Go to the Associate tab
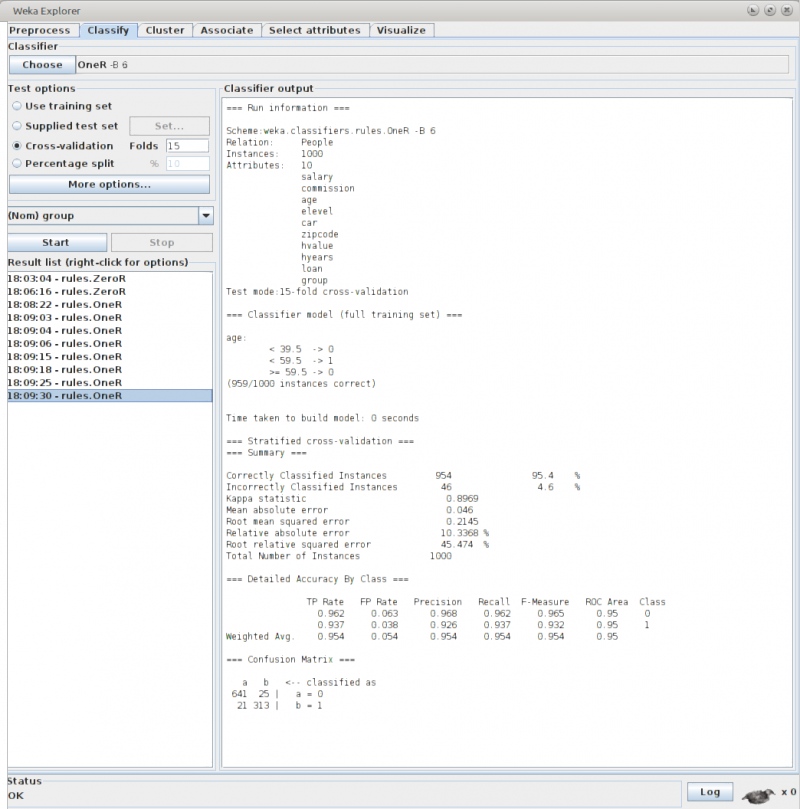 (227, 30)
